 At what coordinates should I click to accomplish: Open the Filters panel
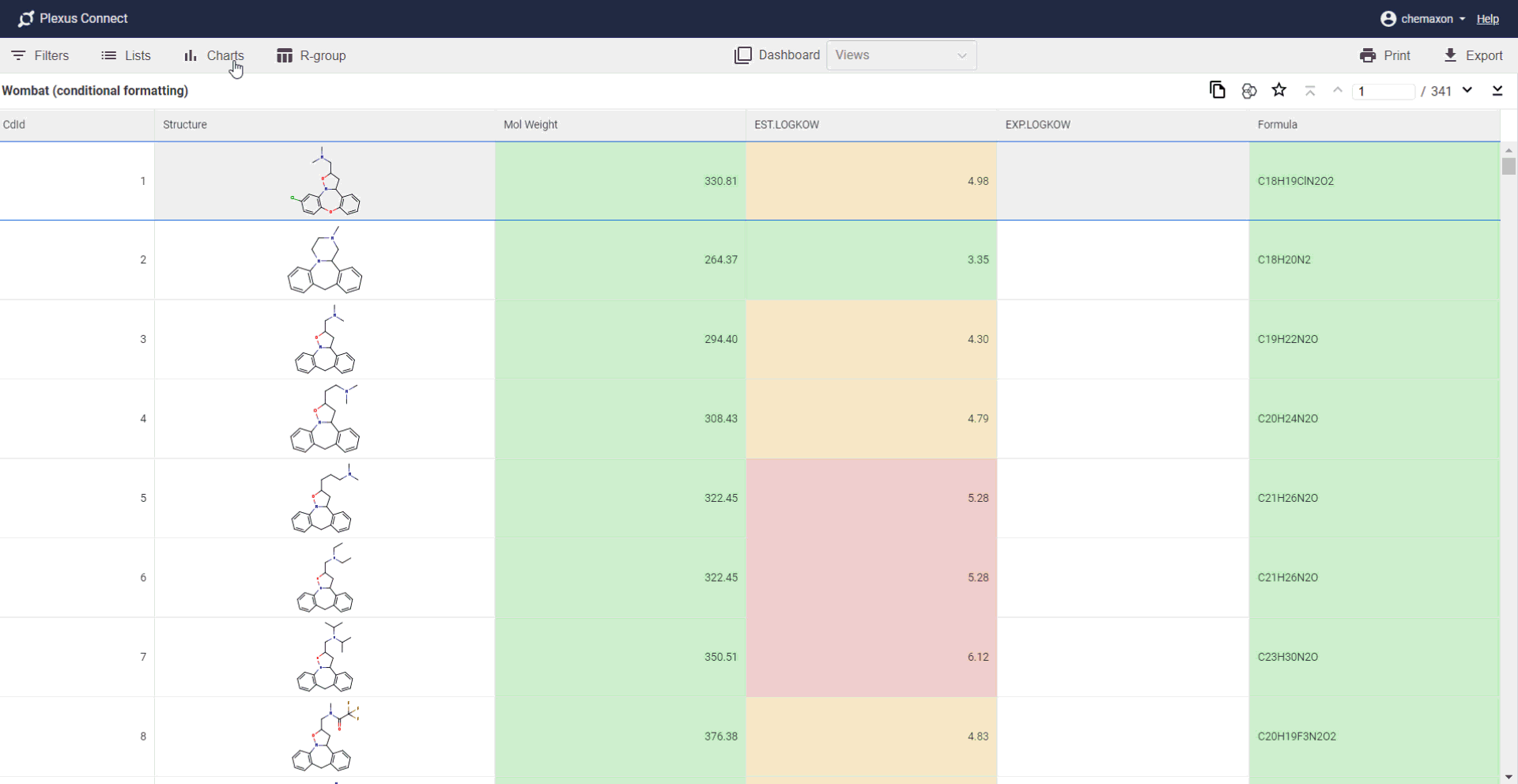(40, 55)
